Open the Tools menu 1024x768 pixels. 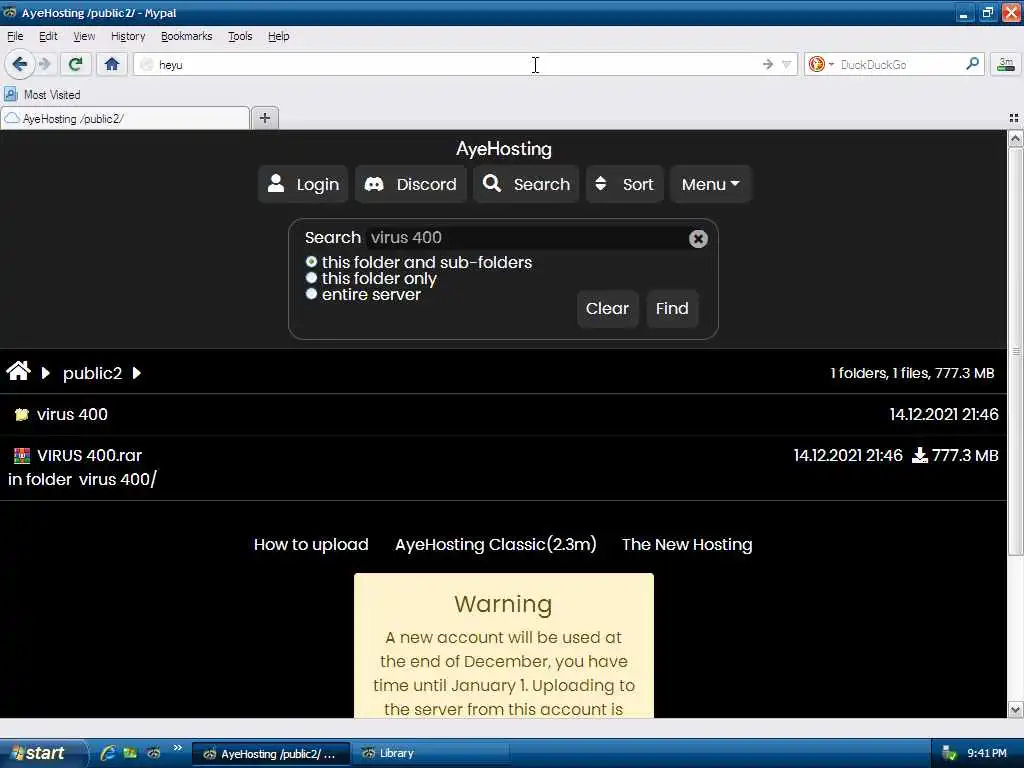[240, 36]
